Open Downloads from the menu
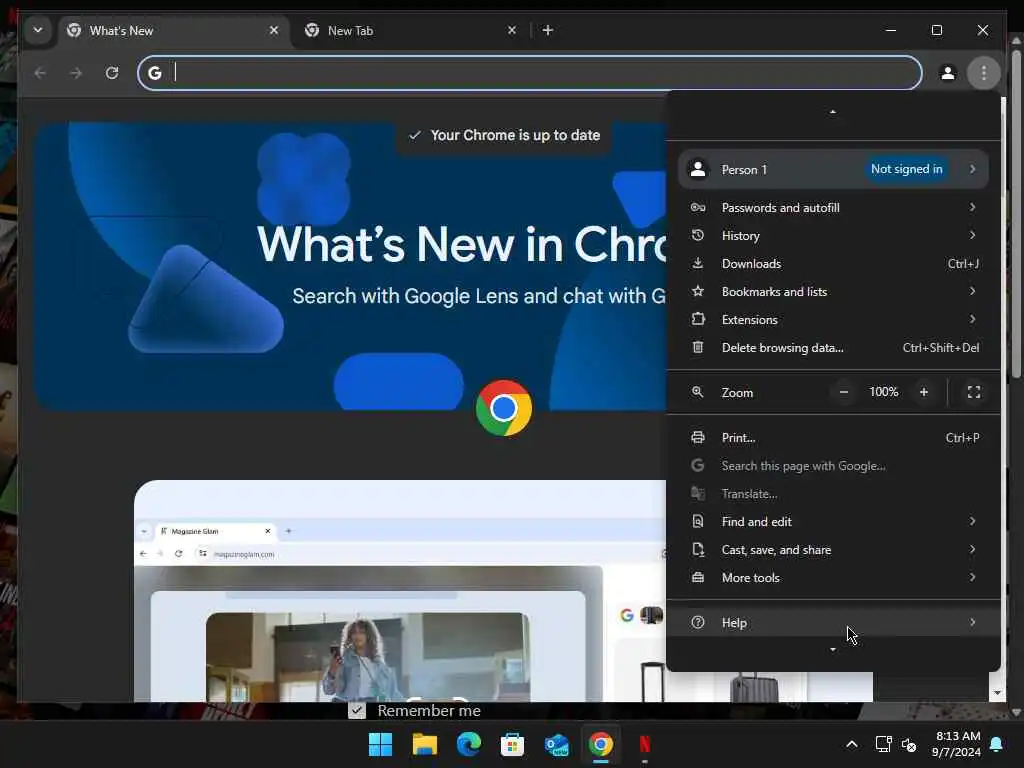This screenshot has height=768, width=1024. click(833, 264)
